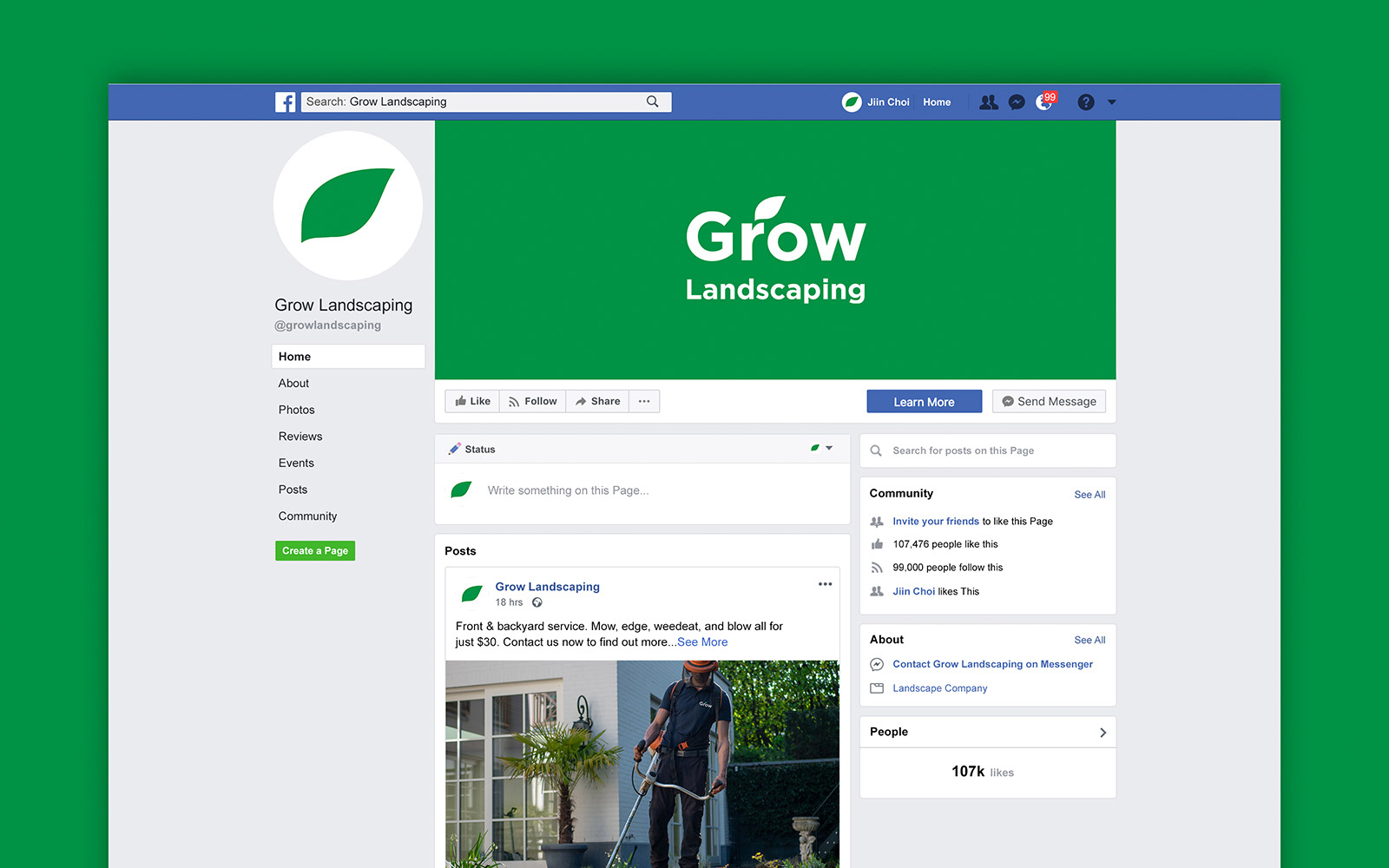Open the help question mark icon
This screenshot has width=1389, height=868.
click(x=1086, y=102)
